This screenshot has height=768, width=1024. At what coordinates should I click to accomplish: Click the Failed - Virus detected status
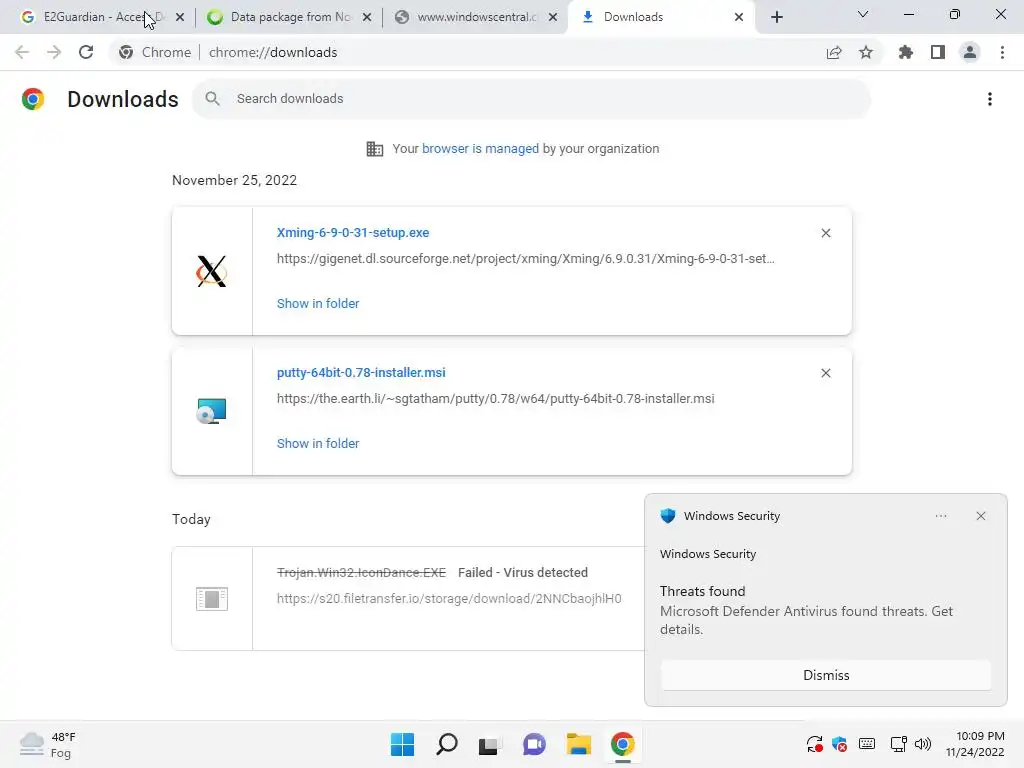point(523,573)
